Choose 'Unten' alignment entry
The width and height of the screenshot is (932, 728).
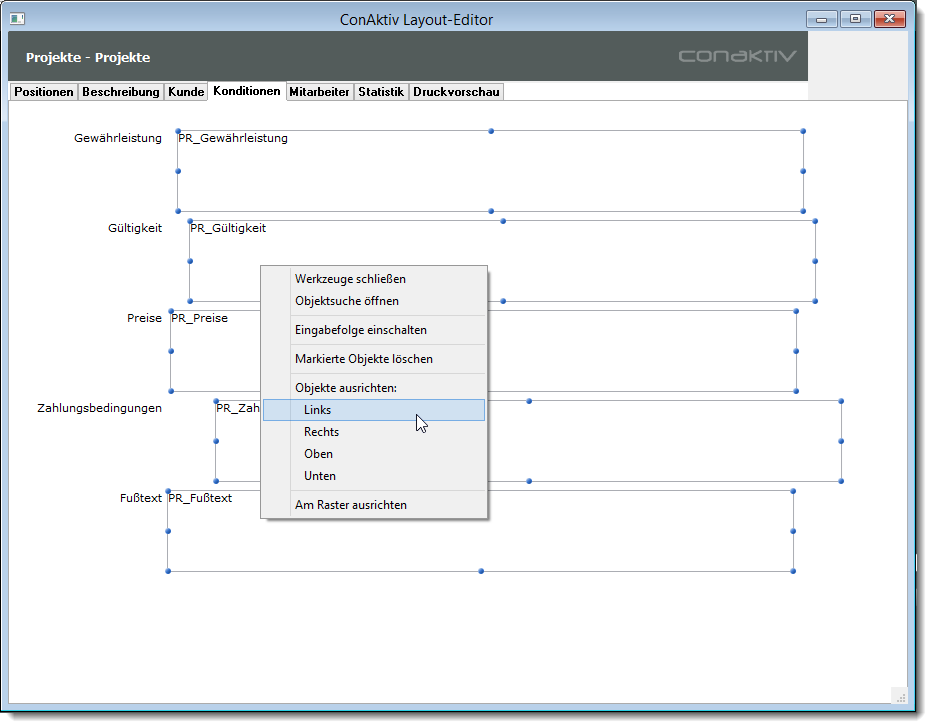coord(320,476)
